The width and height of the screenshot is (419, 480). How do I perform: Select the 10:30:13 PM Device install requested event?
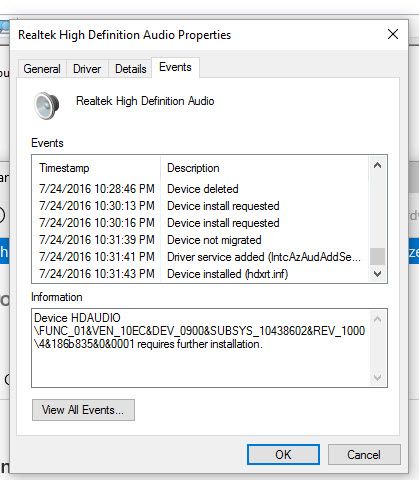pos(200,206)
